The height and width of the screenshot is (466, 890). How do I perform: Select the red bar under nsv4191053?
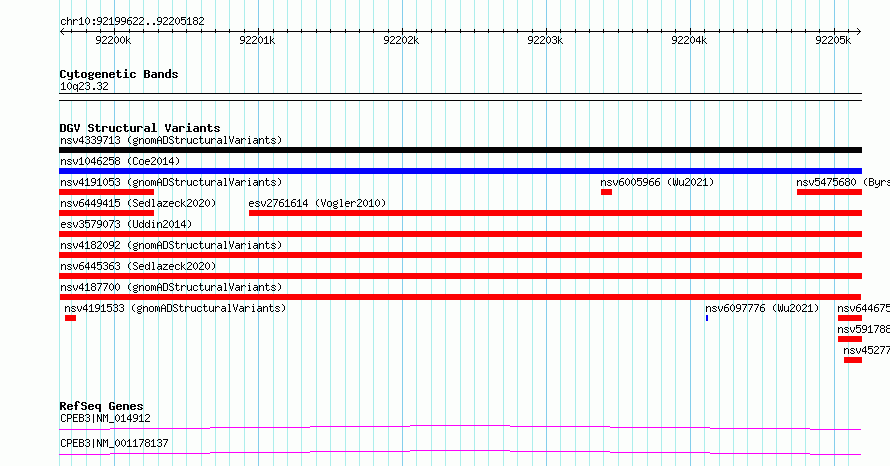pos(107,192)
